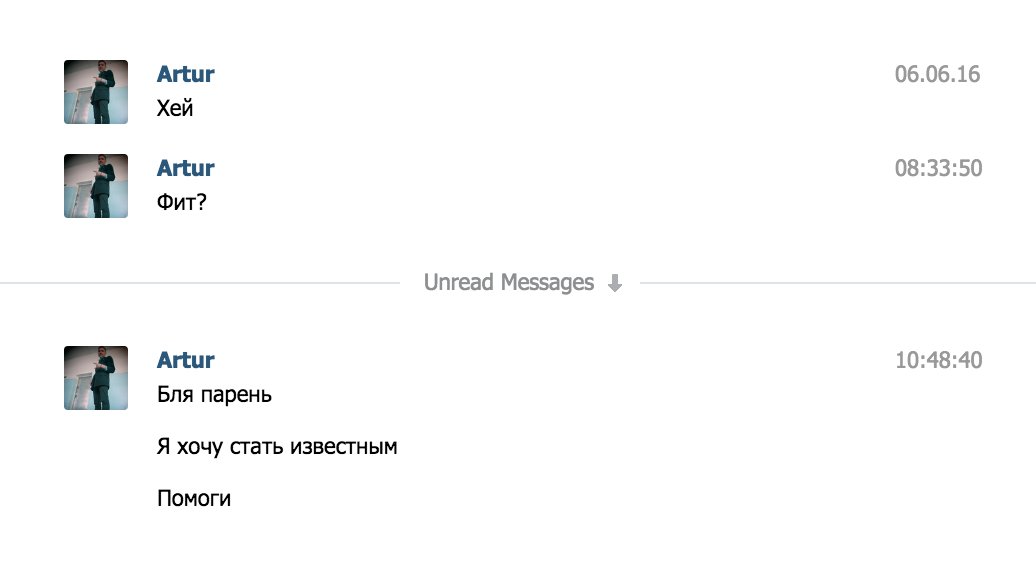Select the 'Хей' message text
Image resolution: width=1036 pixels, height=584 pixels.
[175, 108]
